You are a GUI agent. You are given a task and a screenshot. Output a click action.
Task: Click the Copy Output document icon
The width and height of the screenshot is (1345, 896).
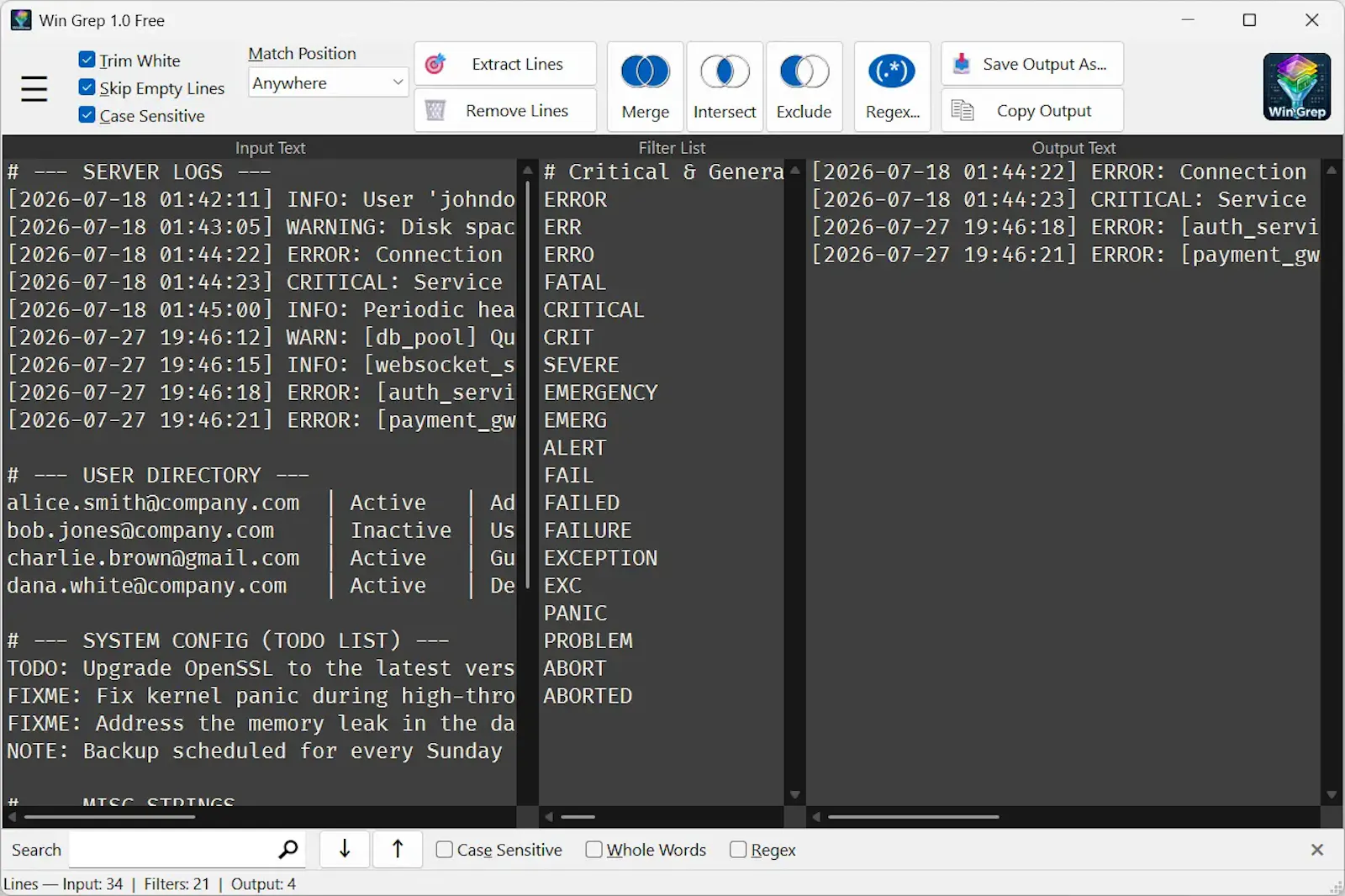click(962, 110)
